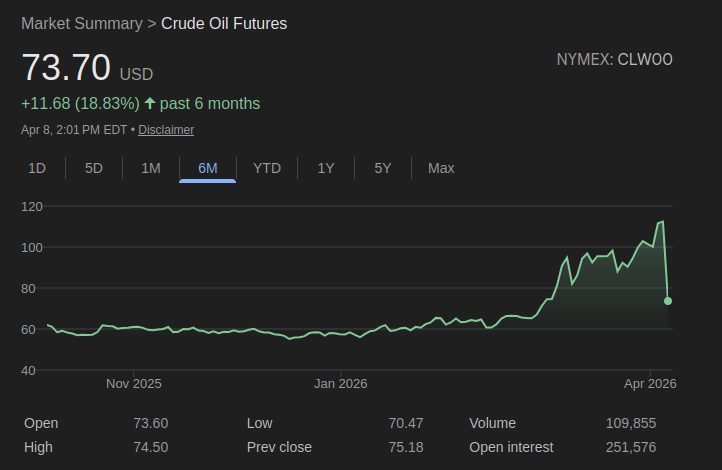Show the YTD chart range
Image resolution: width=722 pixels, height=470 pixels.
[x=267, y=168]
